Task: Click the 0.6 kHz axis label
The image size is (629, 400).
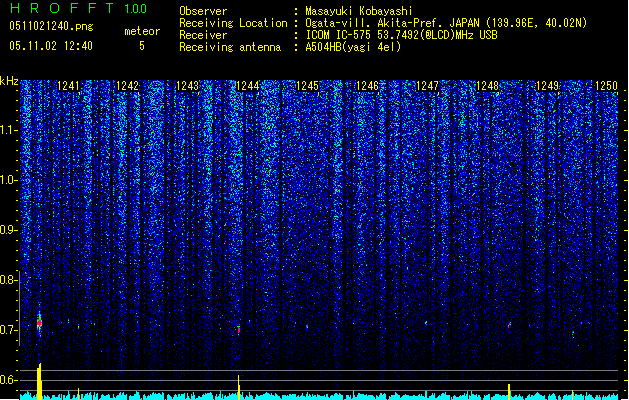Action: 8,380
